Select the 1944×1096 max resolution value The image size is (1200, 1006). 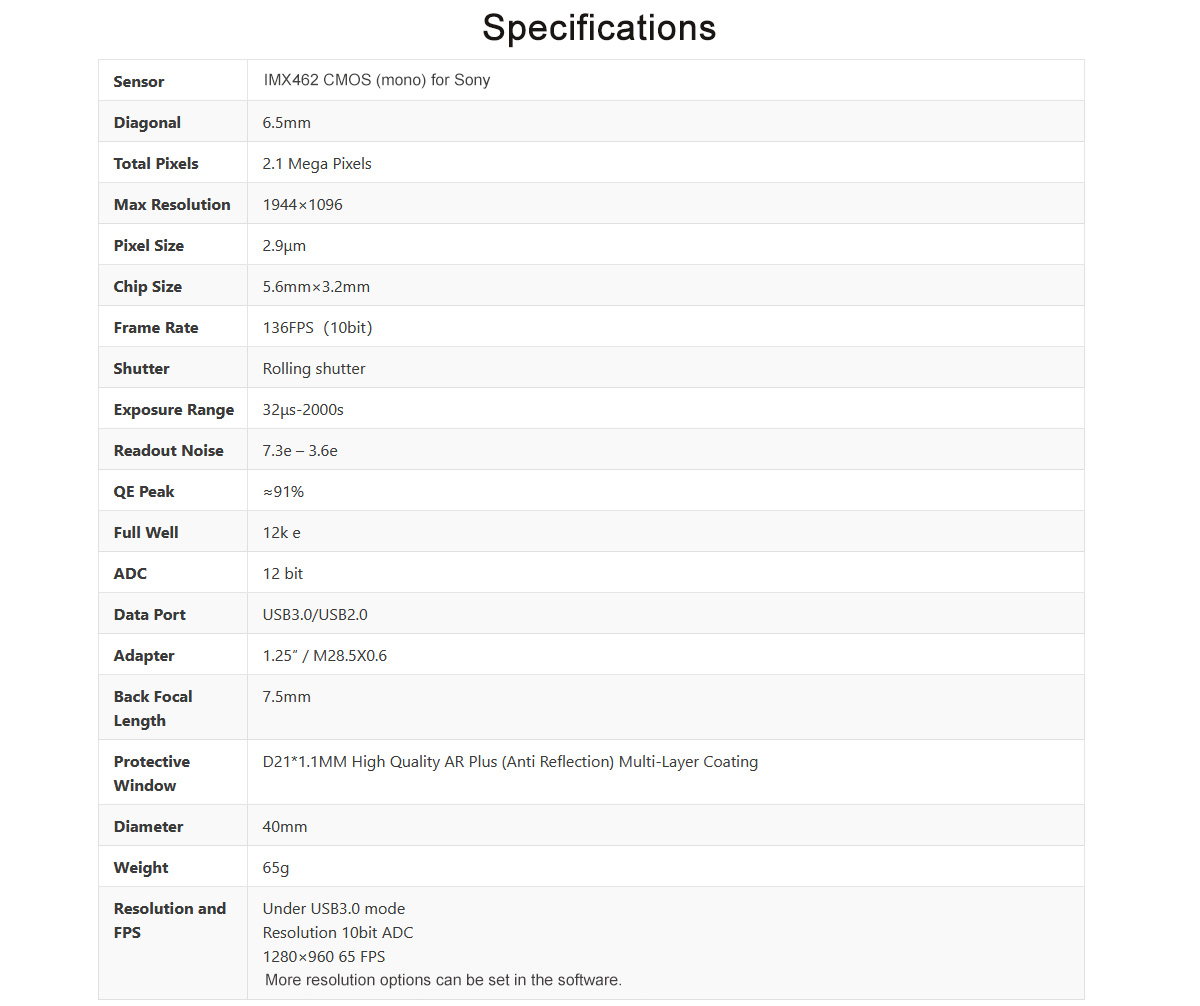(x=302, y=205)
